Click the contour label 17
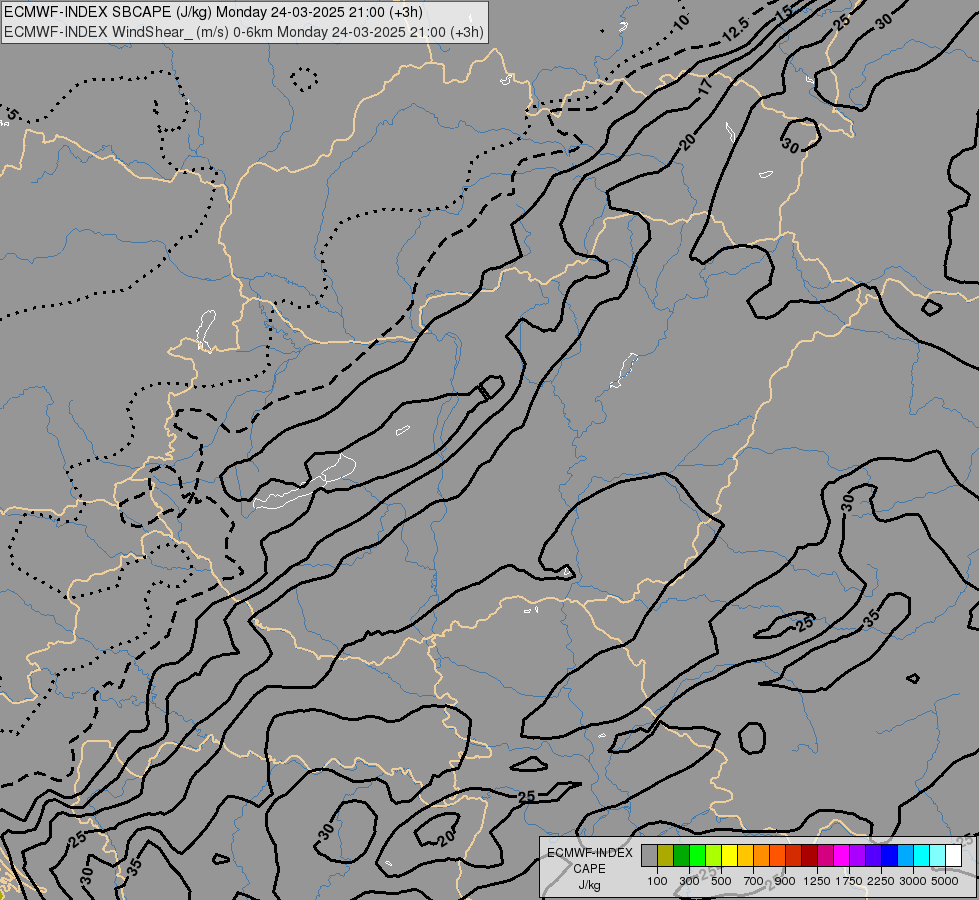Image resolution: width=979 pixels, height=900 pixels. point(705,86)
